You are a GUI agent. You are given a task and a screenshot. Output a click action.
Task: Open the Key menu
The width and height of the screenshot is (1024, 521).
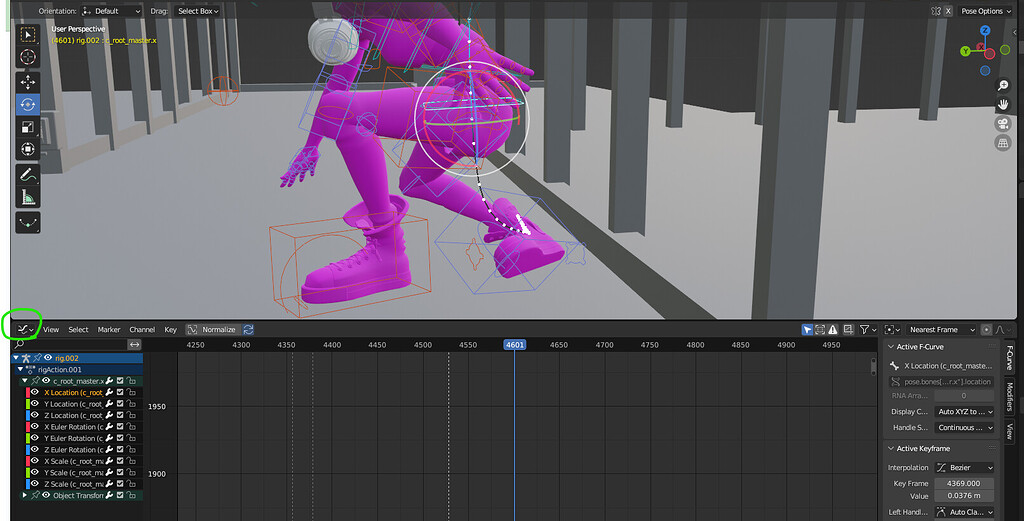click(x=170, y=330)
